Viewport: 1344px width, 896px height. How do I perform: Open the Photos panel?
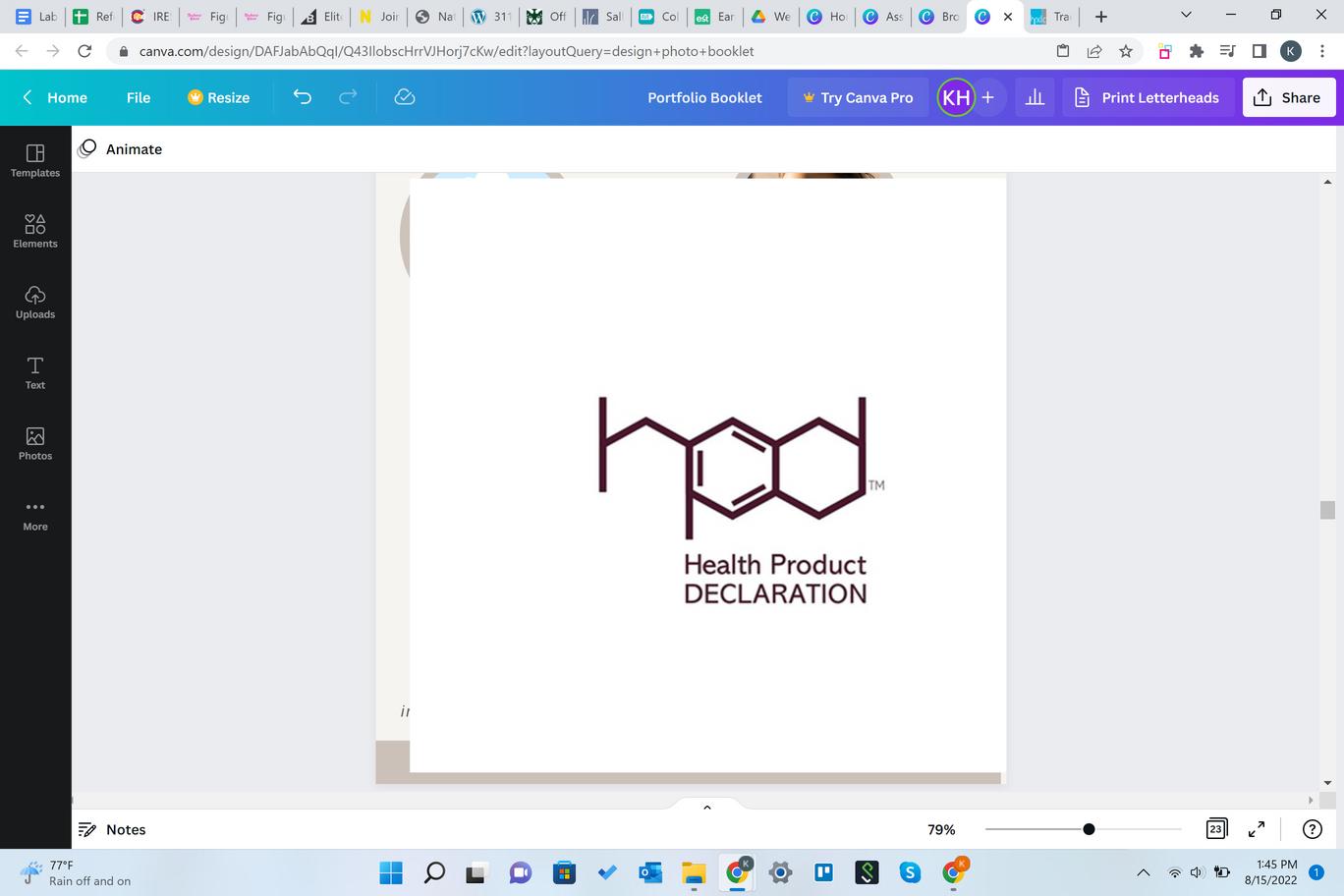(x=35, y=443)
